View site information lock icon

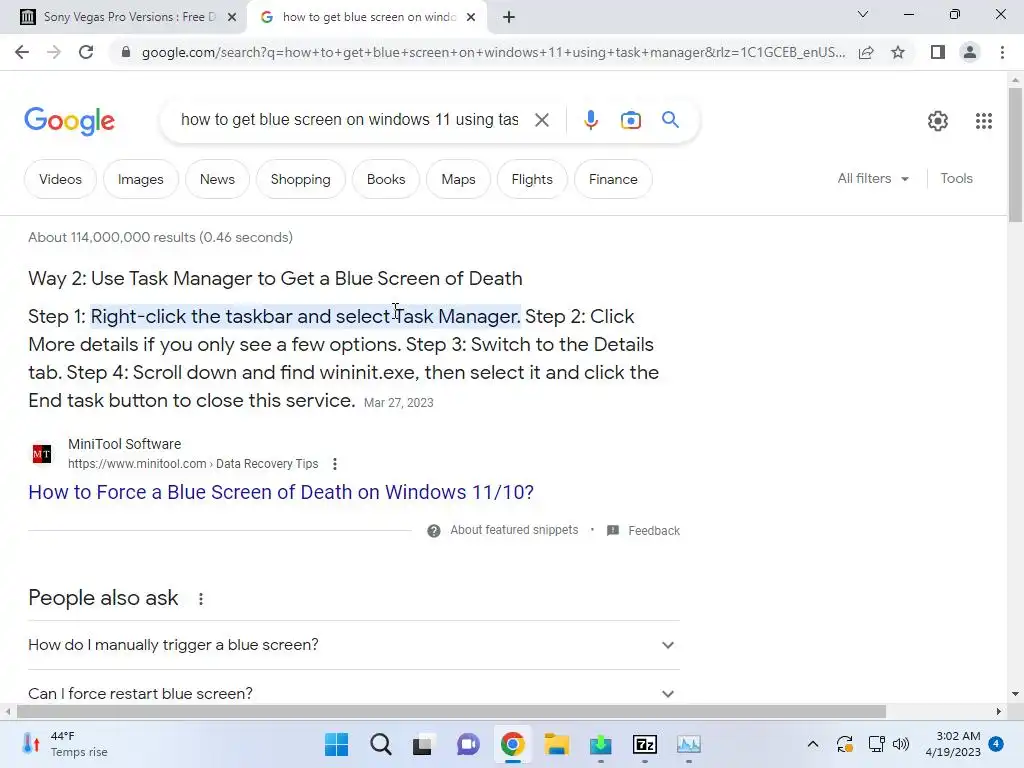(x=126, y=52)
